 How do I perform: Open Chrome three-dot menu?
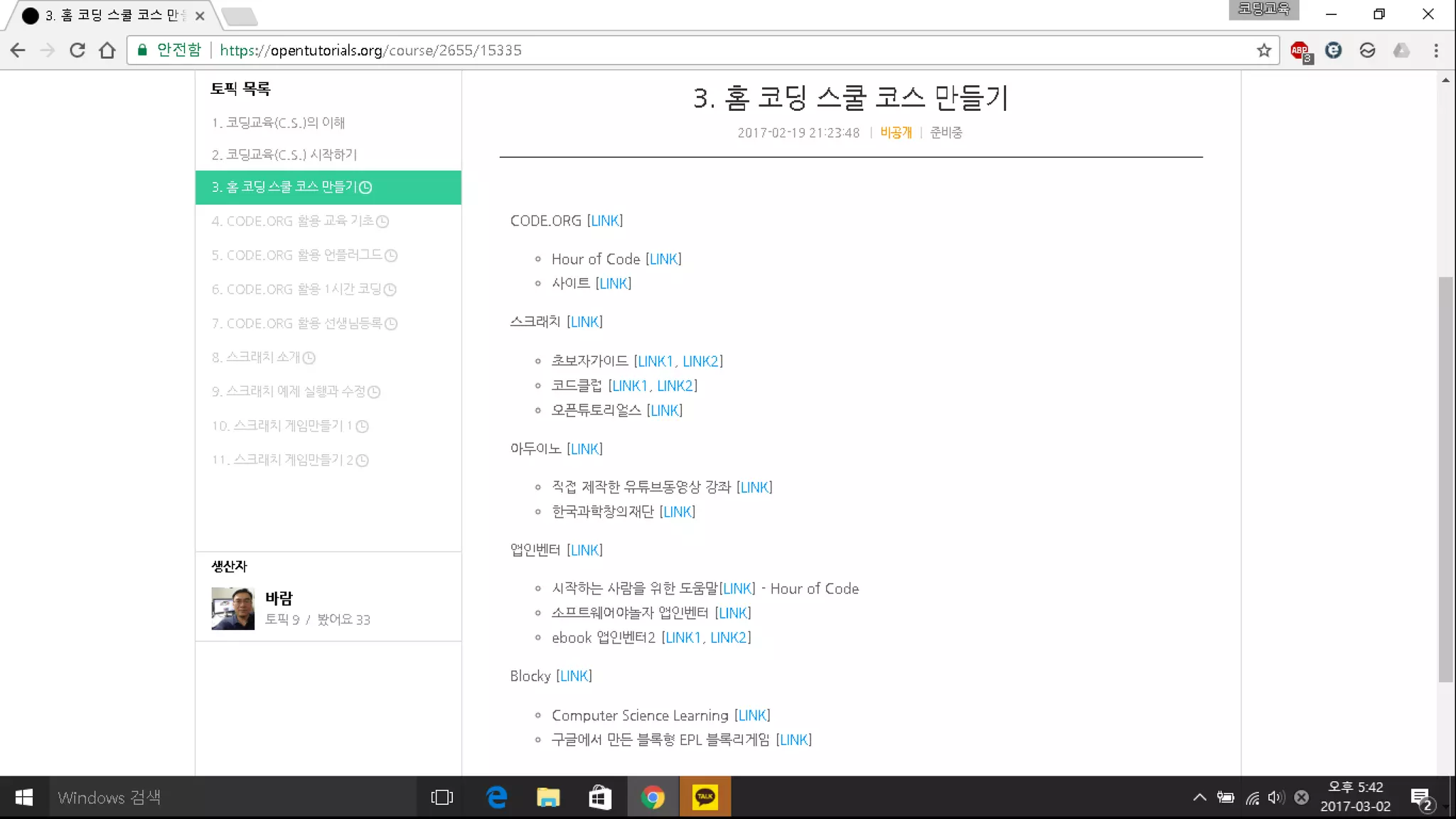pos(1435,50)
